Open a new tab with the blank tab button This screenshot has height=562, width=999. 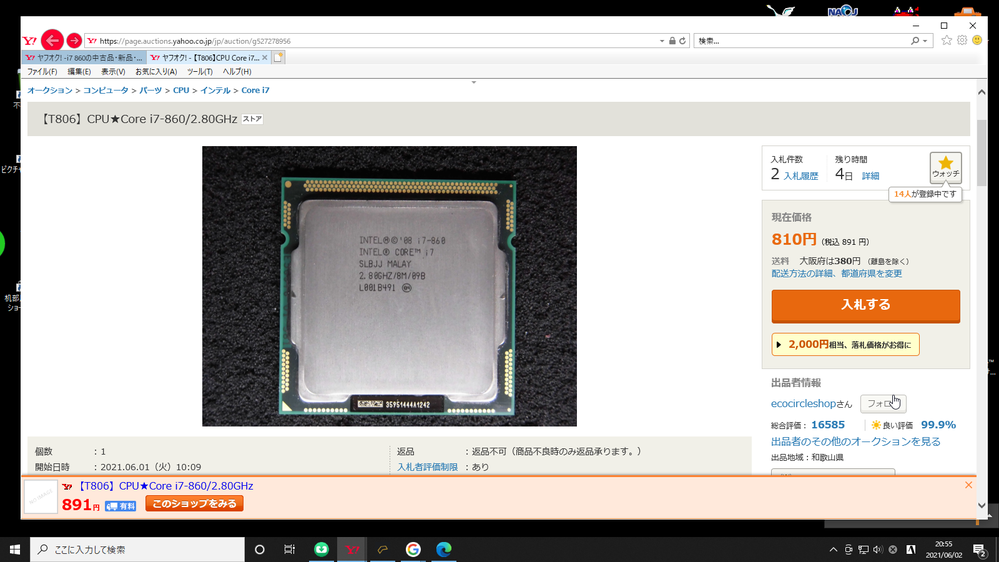[x=278, y=57]
